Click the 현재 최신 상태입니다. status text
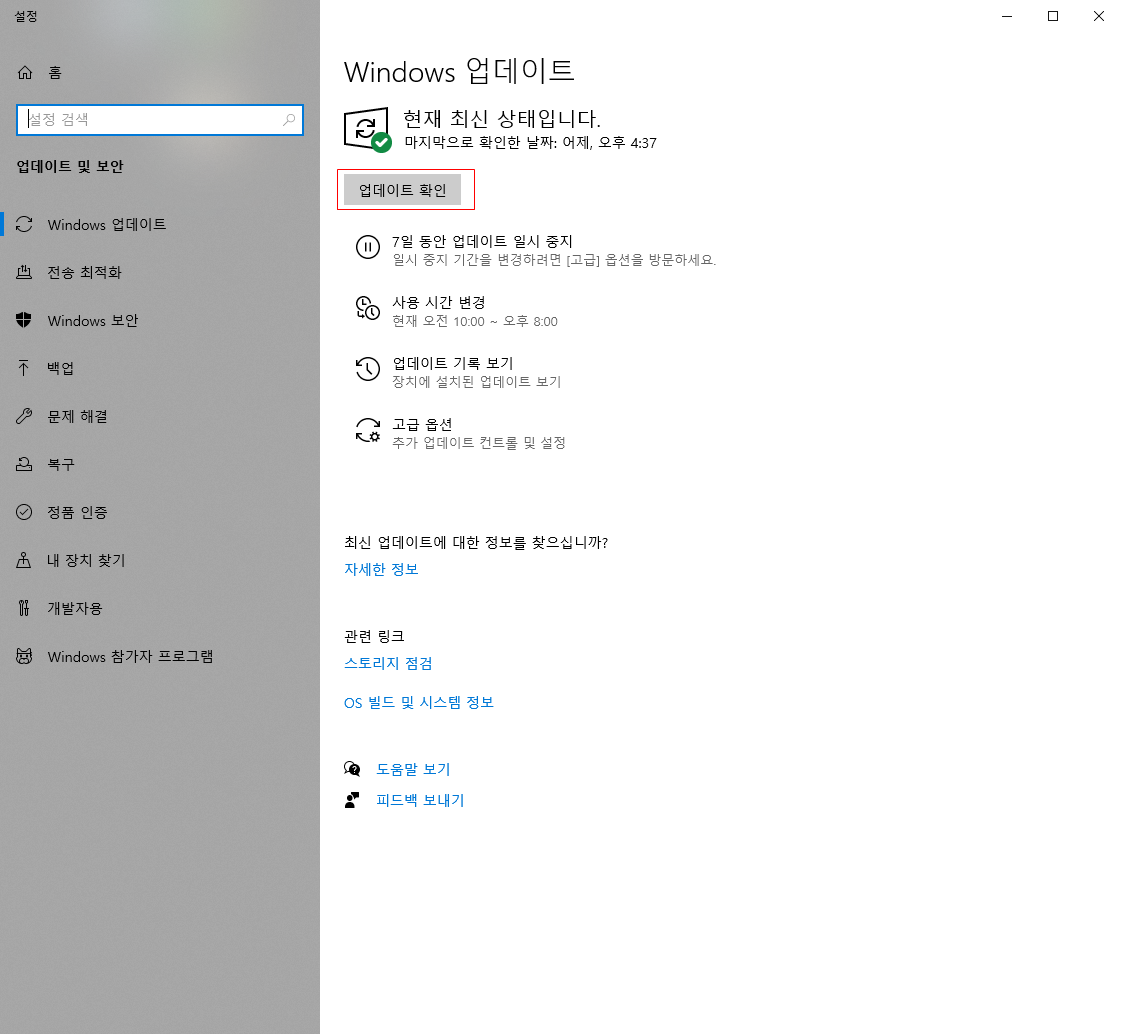The image size is (1122, 1034). [x=502, y=118]
